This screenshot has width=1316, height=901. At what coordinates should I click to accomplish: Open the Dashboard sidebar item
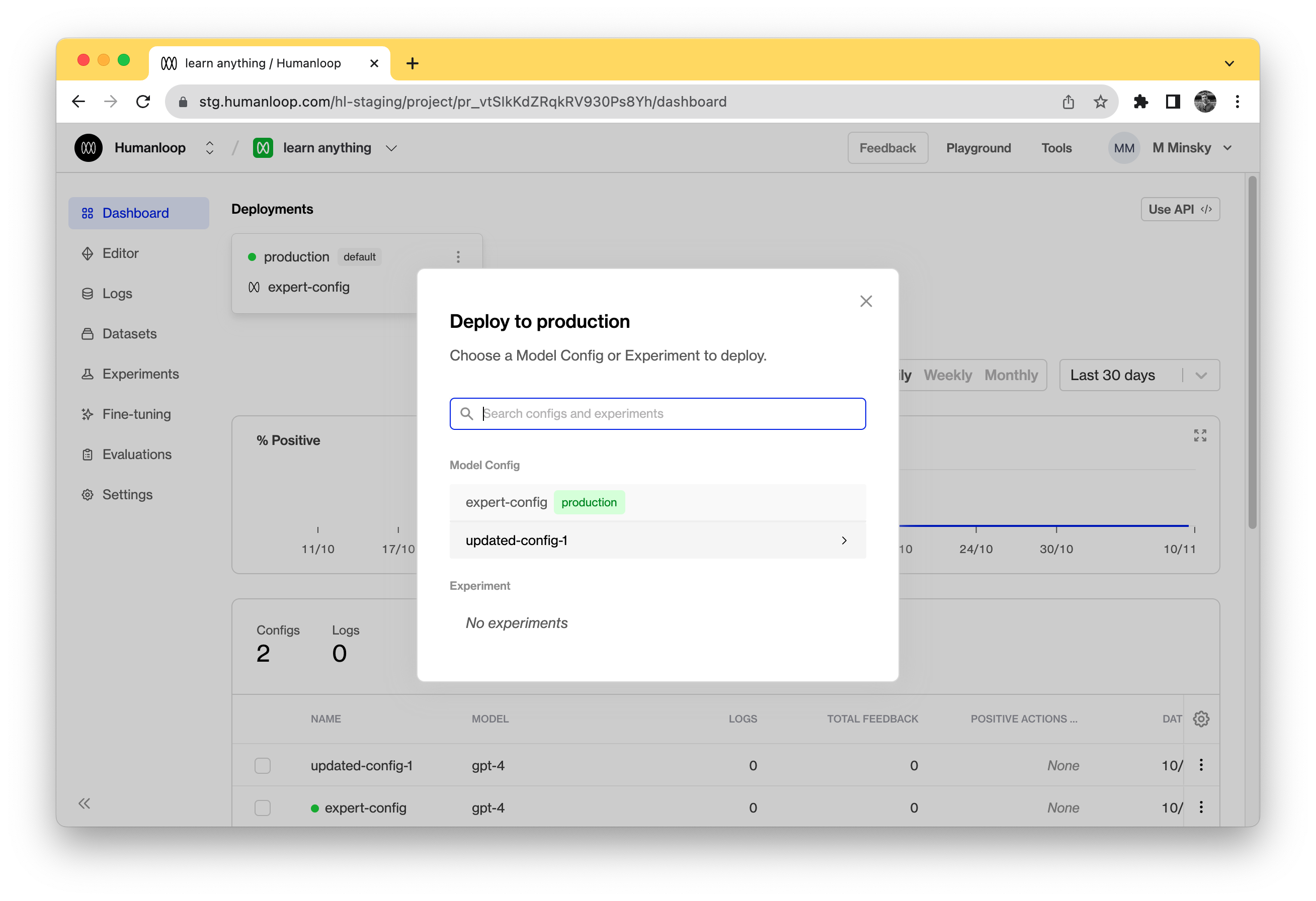139,213
